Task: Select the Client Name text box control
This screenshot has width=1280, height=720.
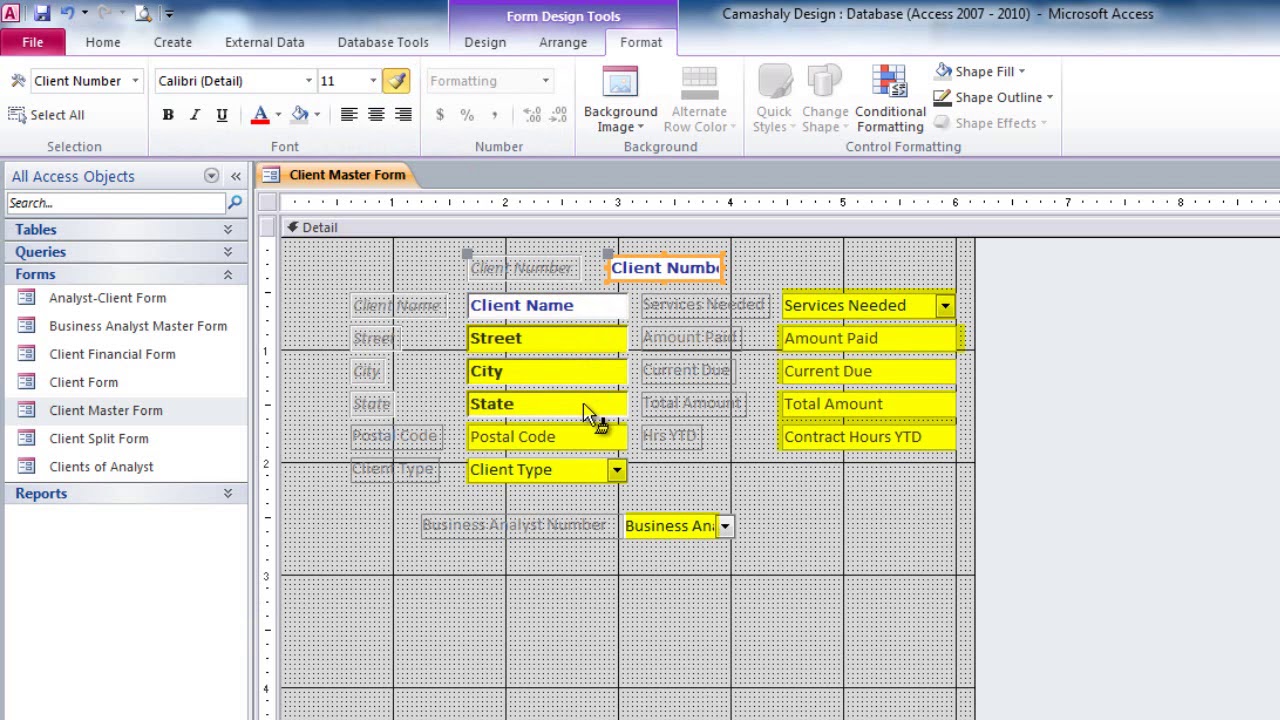Action: pyautogui.click(x=547, y=306)
